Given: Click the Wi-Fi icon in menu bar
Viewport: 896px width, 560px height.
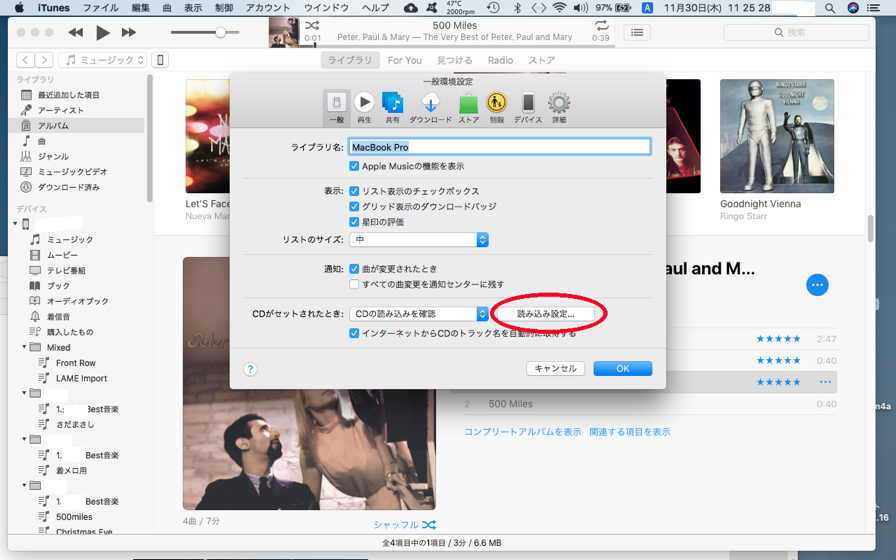Looking at the screenshot, I should [559, 8].
